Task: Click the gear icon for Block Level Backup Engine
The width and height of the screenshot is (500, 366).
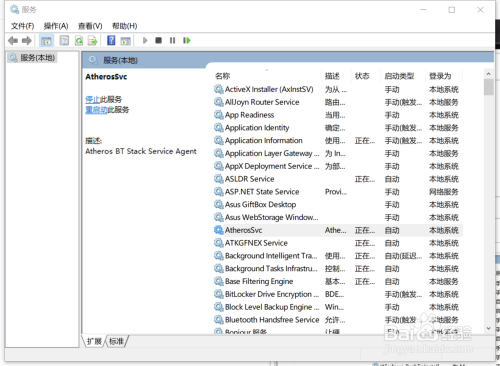Action: pos(219,307)
